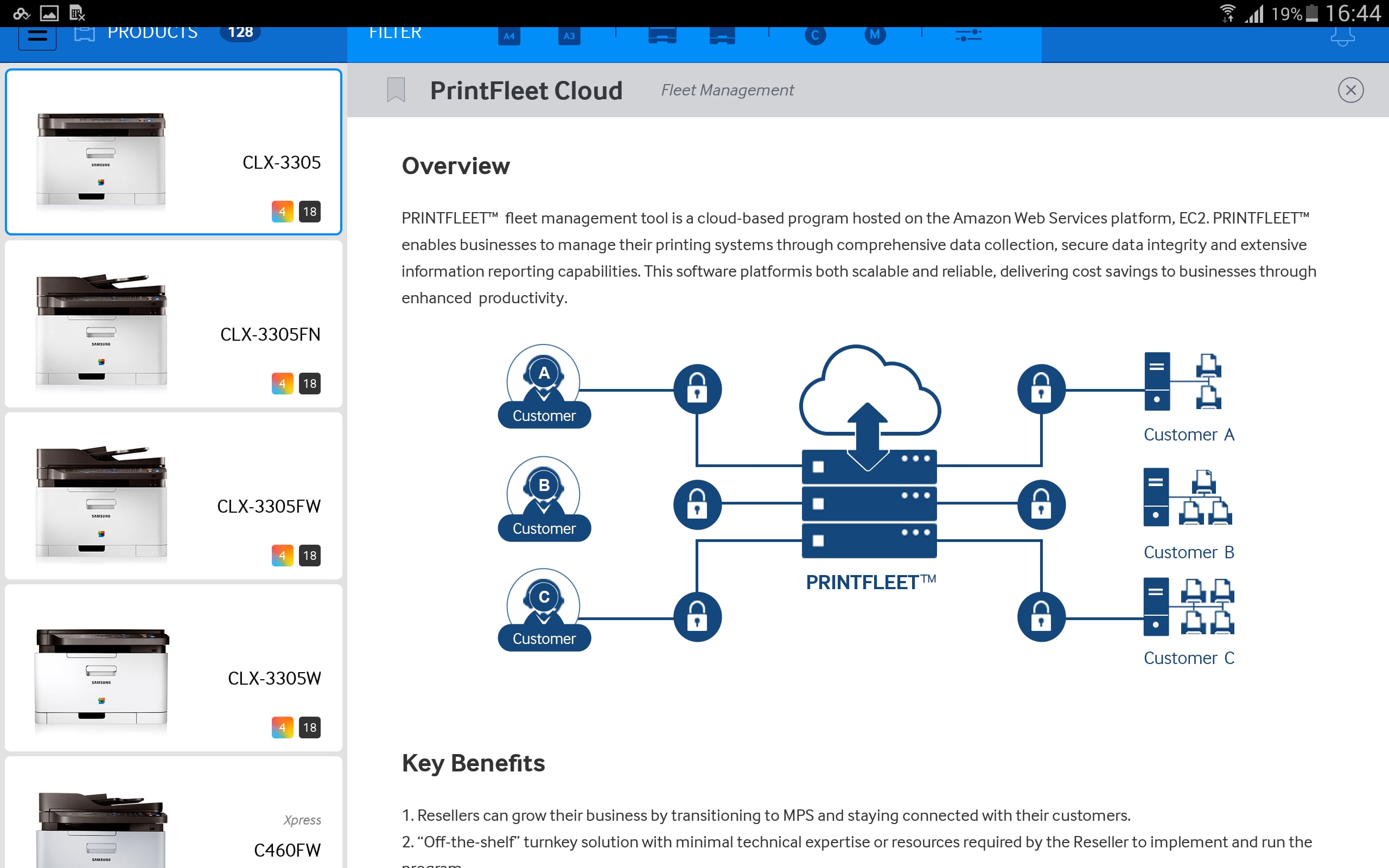1389x868 pixels.
Task: Click the Products printer icon
Action: (85, 34)
